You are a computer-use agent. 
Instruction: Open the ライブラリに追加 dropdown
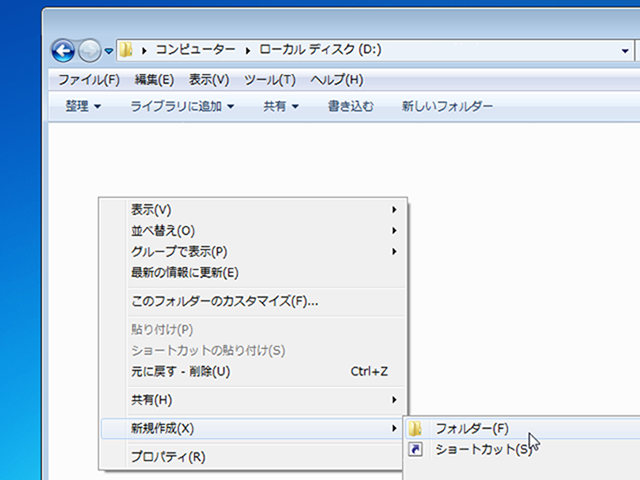tap(182, 107)
